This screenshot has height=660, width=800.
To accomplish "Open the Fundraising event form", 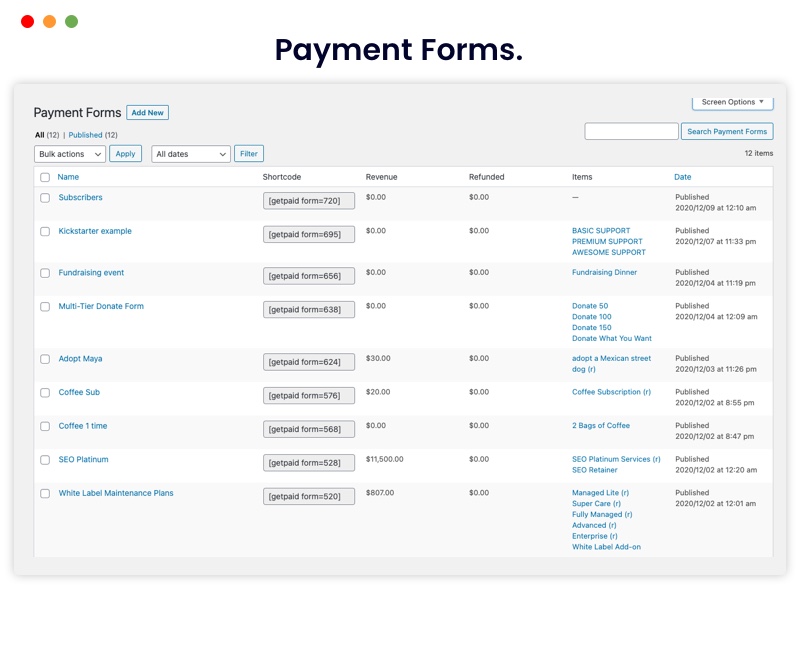I will coord(91,273).
